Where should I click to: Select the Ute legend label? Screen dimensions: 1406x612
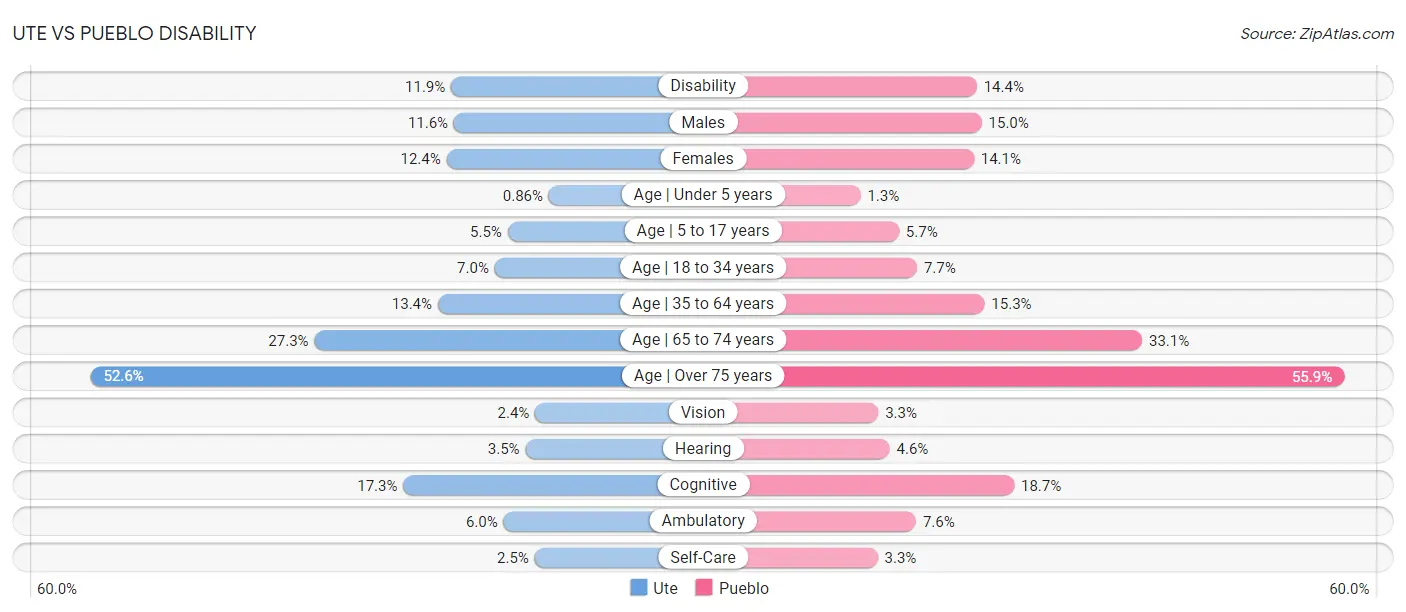(x=665, y=588)
